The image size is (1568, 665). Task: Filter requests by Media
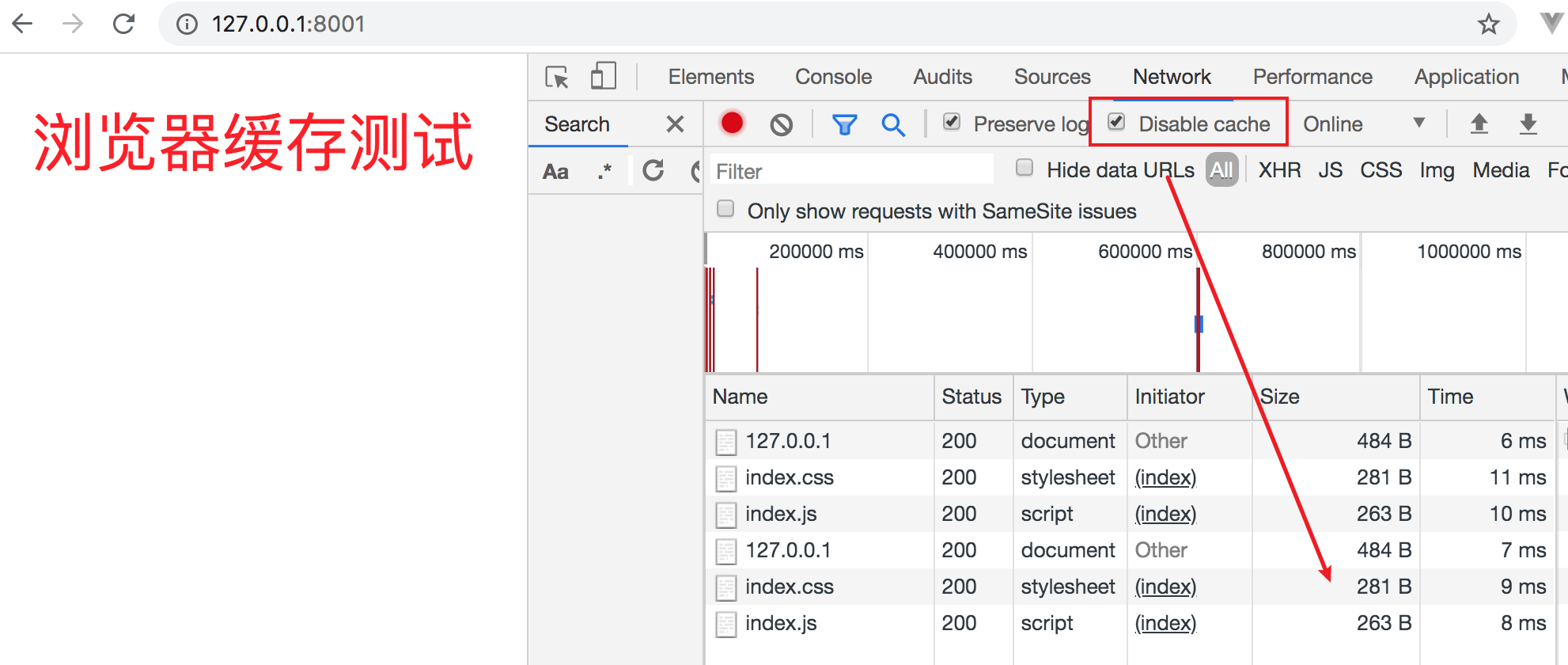1501,170
